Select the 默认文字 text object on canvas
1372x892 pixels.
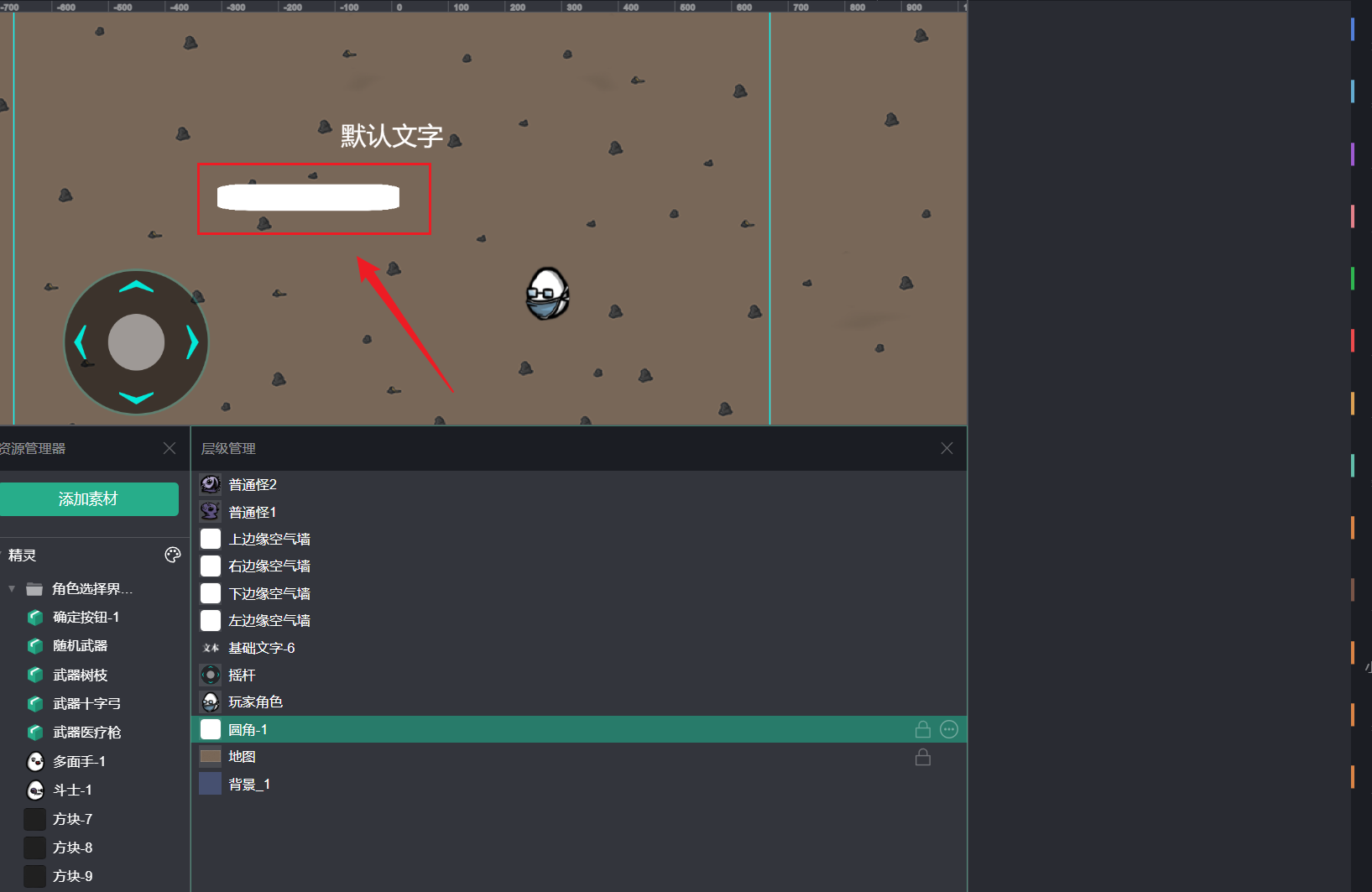392,136
